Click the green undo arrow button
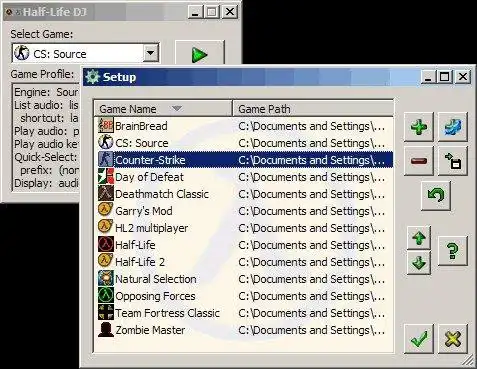Screen dimensions: 477x369 click(436, 196)
